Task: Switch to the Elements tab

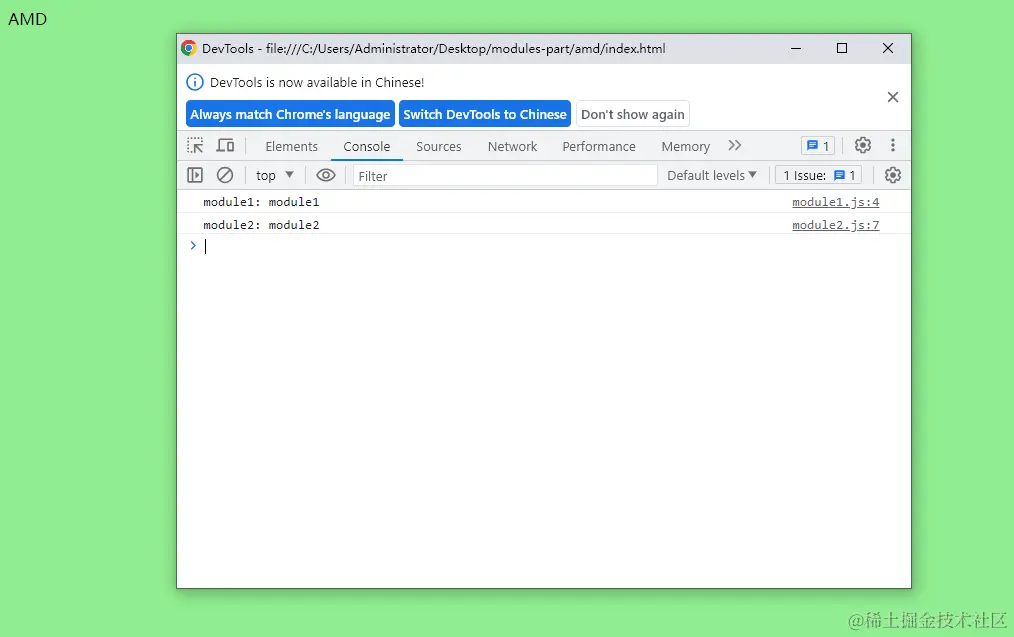Action: pos(292,146)
